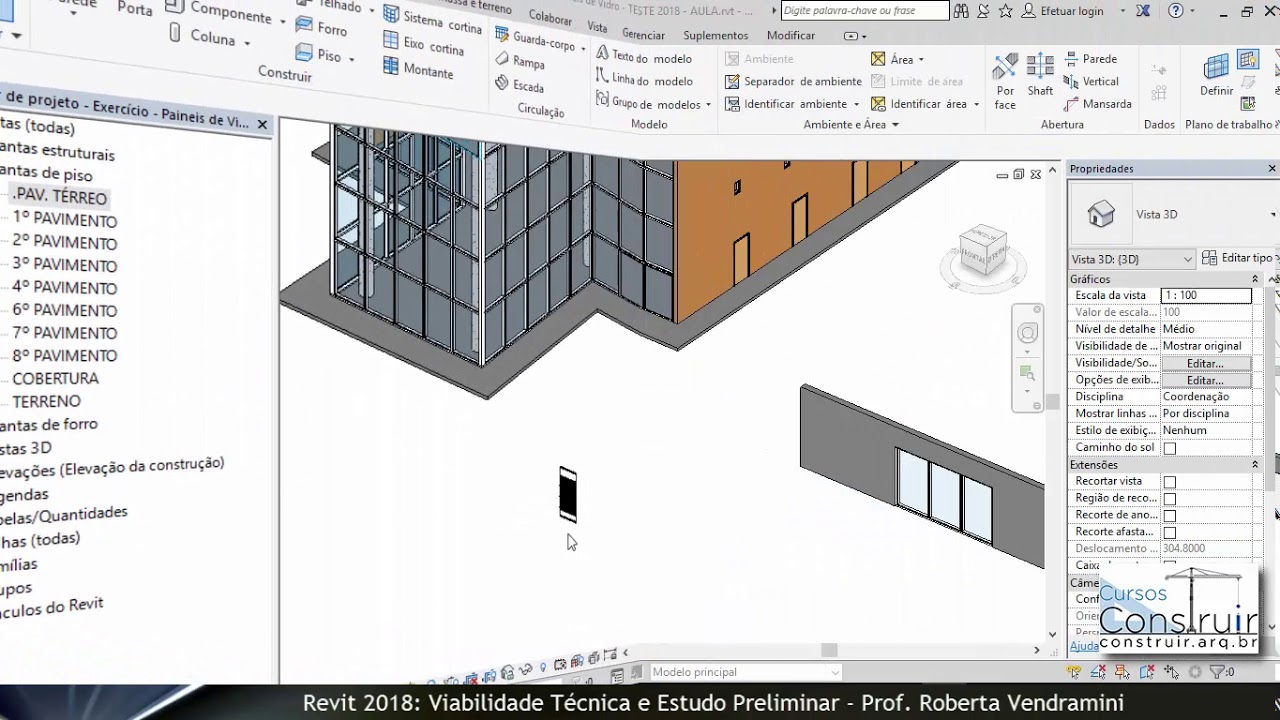
Task: Click Editar button for Visibilidade/Sobreposição
Action: coord(1205,363)
